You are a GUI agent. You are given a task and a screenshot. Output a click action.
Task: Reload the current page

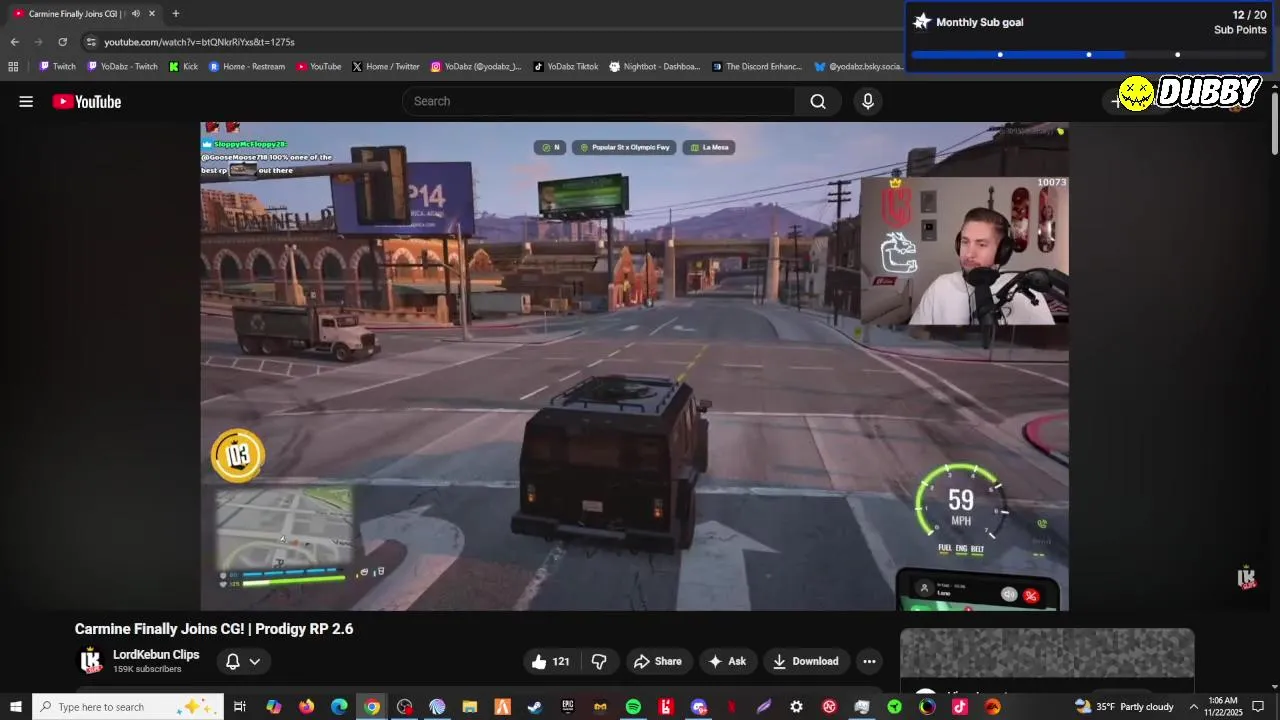click(62, 42)
